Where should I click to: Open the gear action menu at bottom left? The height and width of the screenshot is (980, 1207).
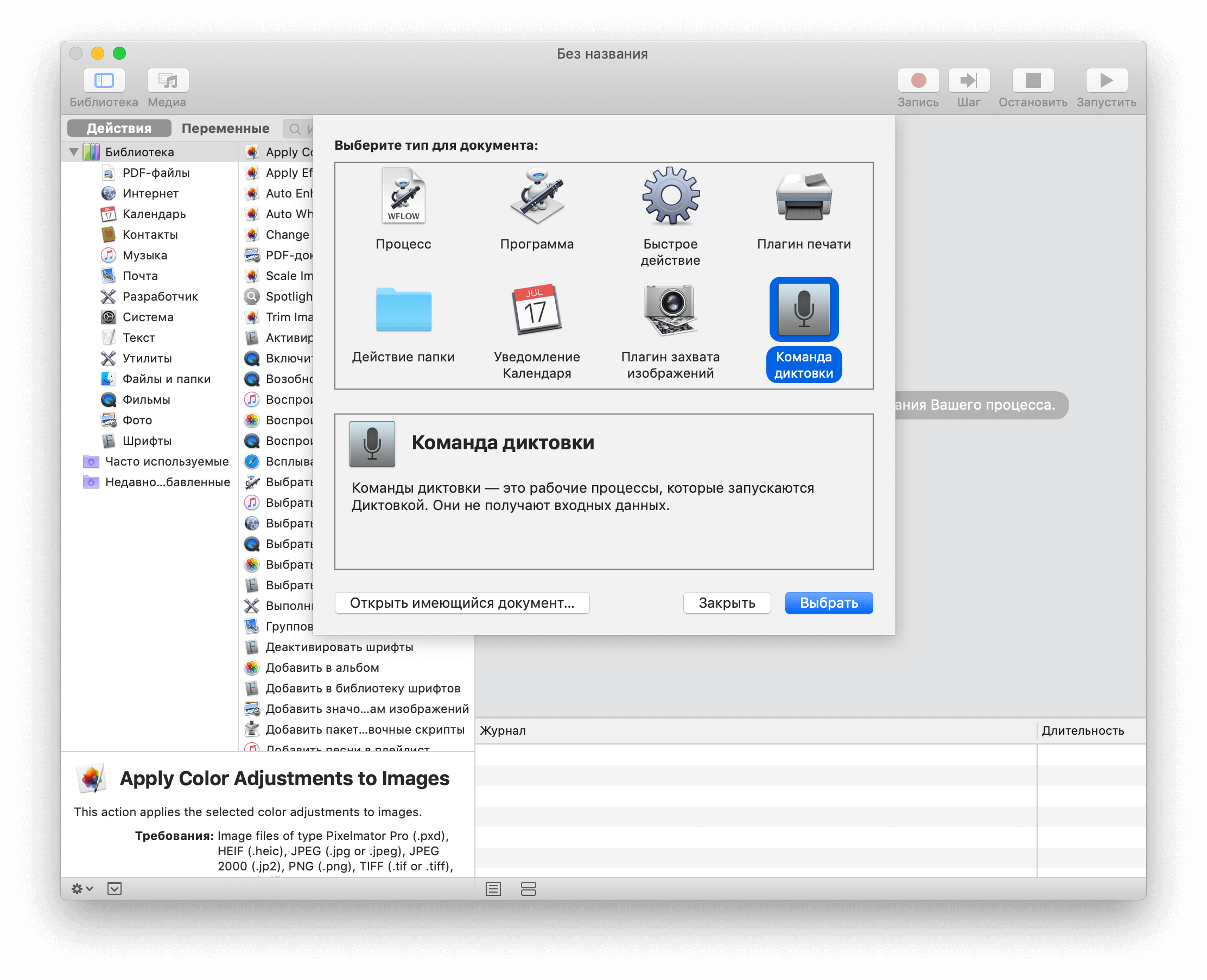(x=82, y=888)
